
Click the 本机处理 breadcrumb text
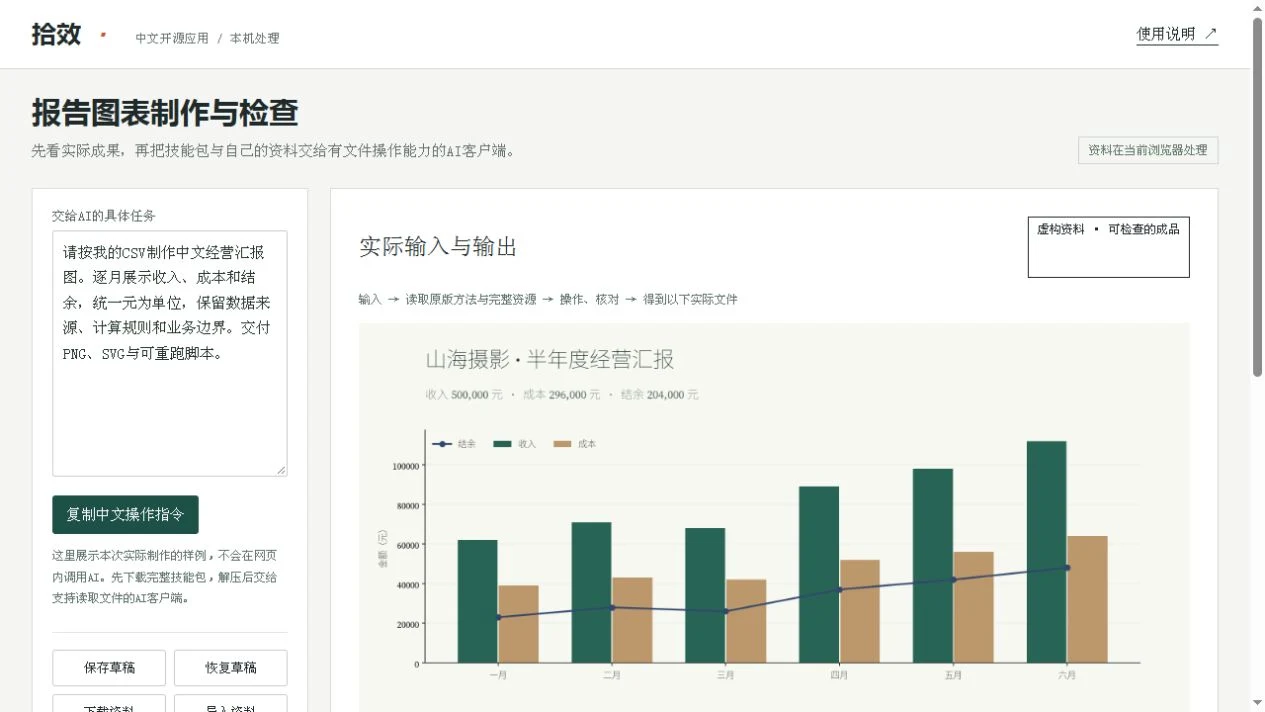coord(255,38)
